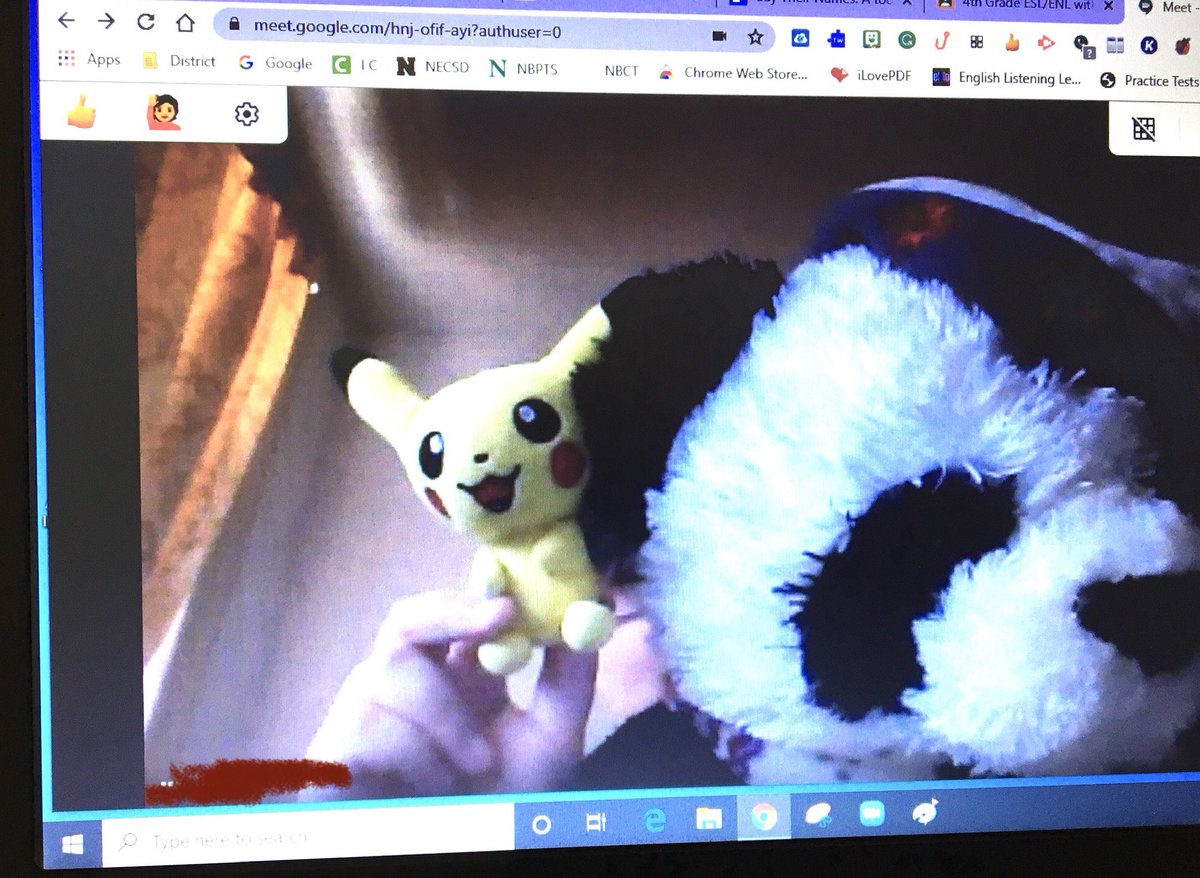1200x878 pixels.
Task: Open the iLovePDF bookmark
Action: click(x=871, y=76)
